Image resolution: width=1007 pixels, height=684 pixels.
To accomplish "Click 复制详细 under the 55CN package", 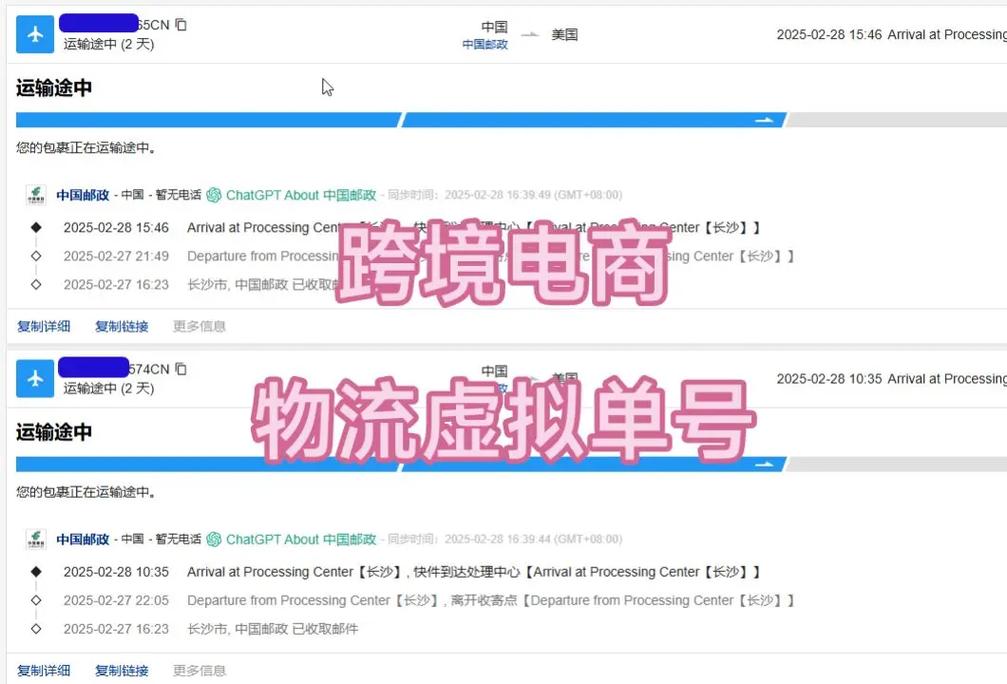I will point(44,326).
